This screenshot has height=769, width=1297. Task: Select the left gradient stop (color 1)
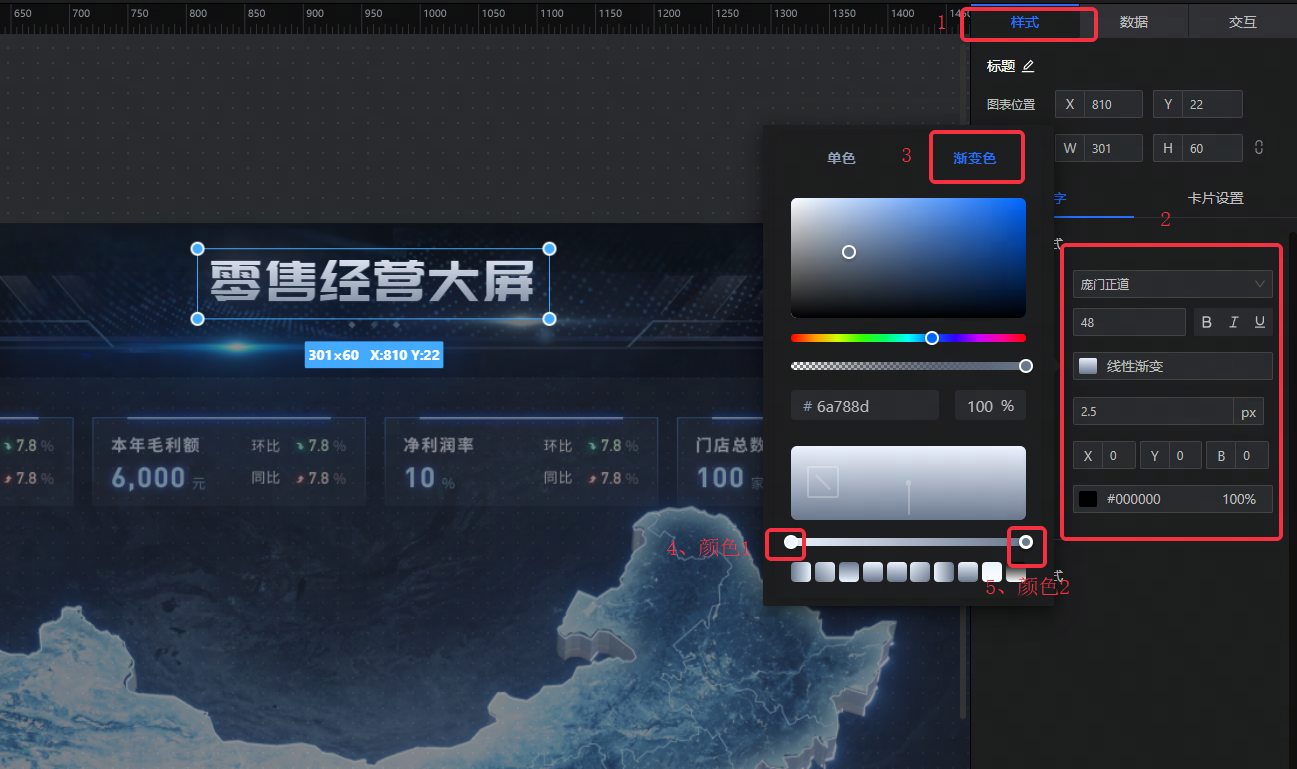791,542
